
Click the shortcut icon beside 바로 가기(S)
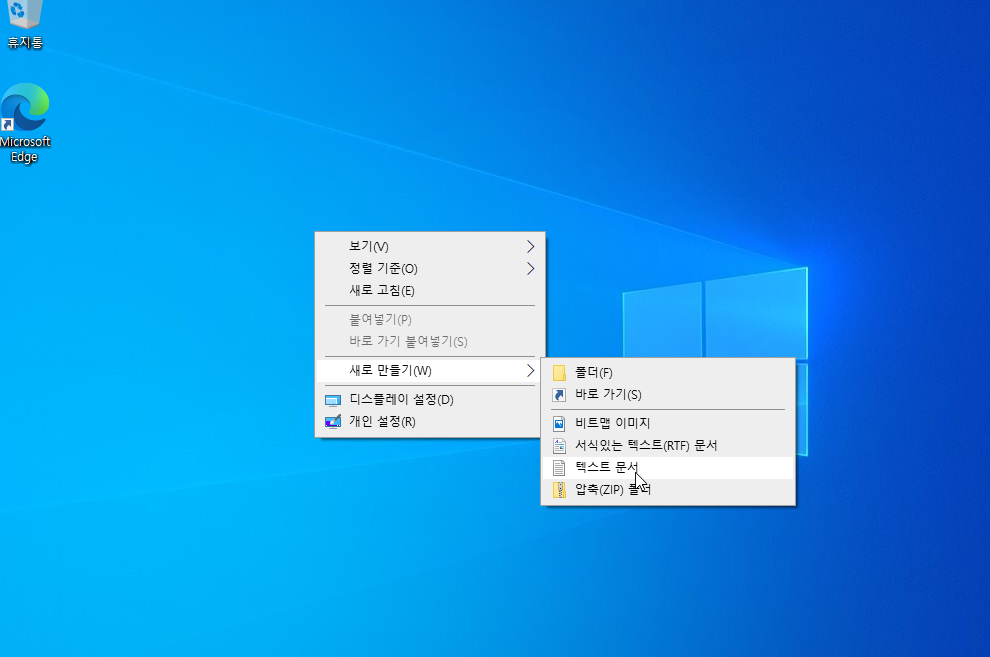point(559,395)
